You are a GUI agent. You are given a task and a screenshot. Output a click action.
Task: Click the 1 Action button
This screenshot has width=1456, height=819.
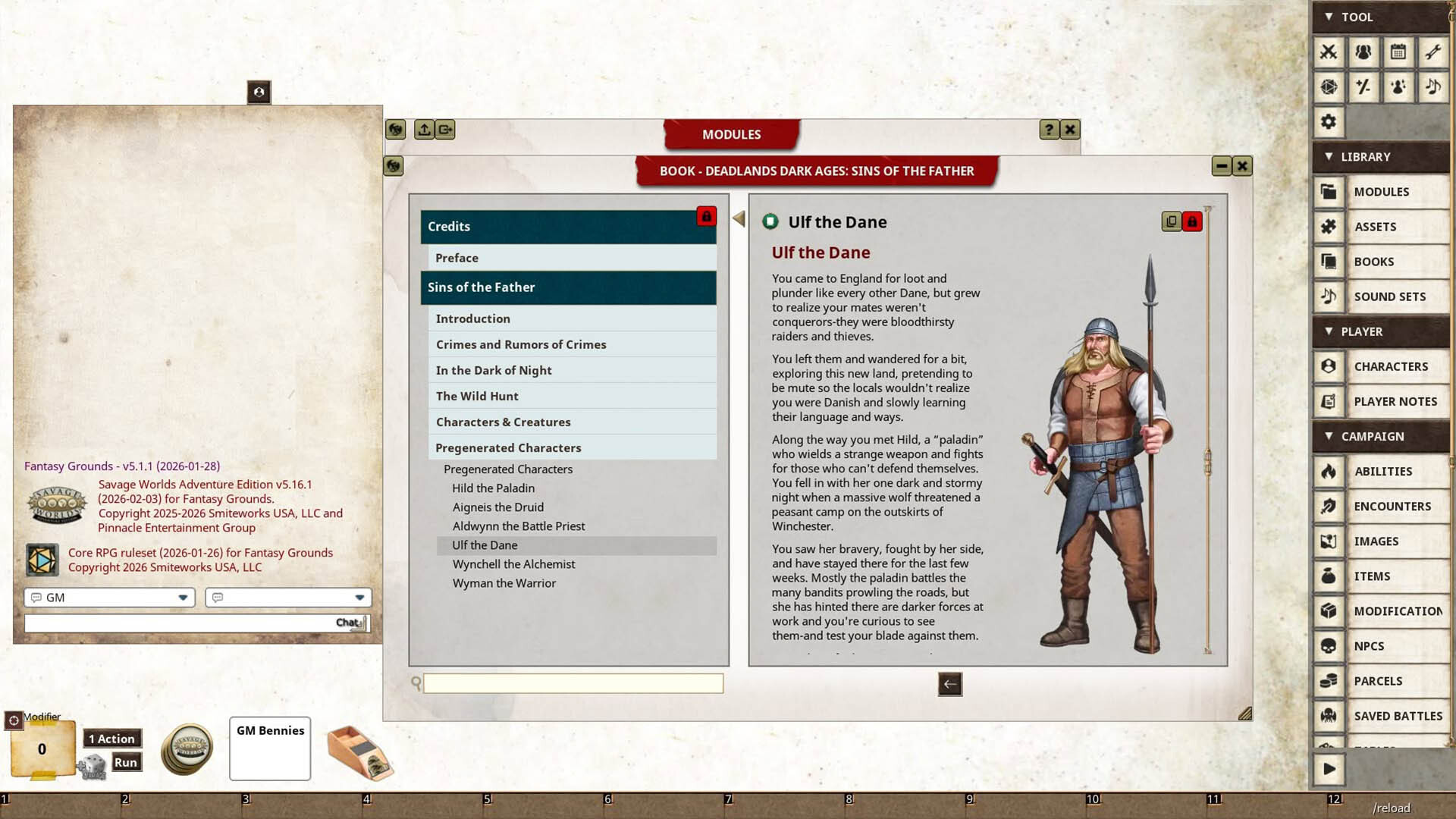click(x=111, y=738)
